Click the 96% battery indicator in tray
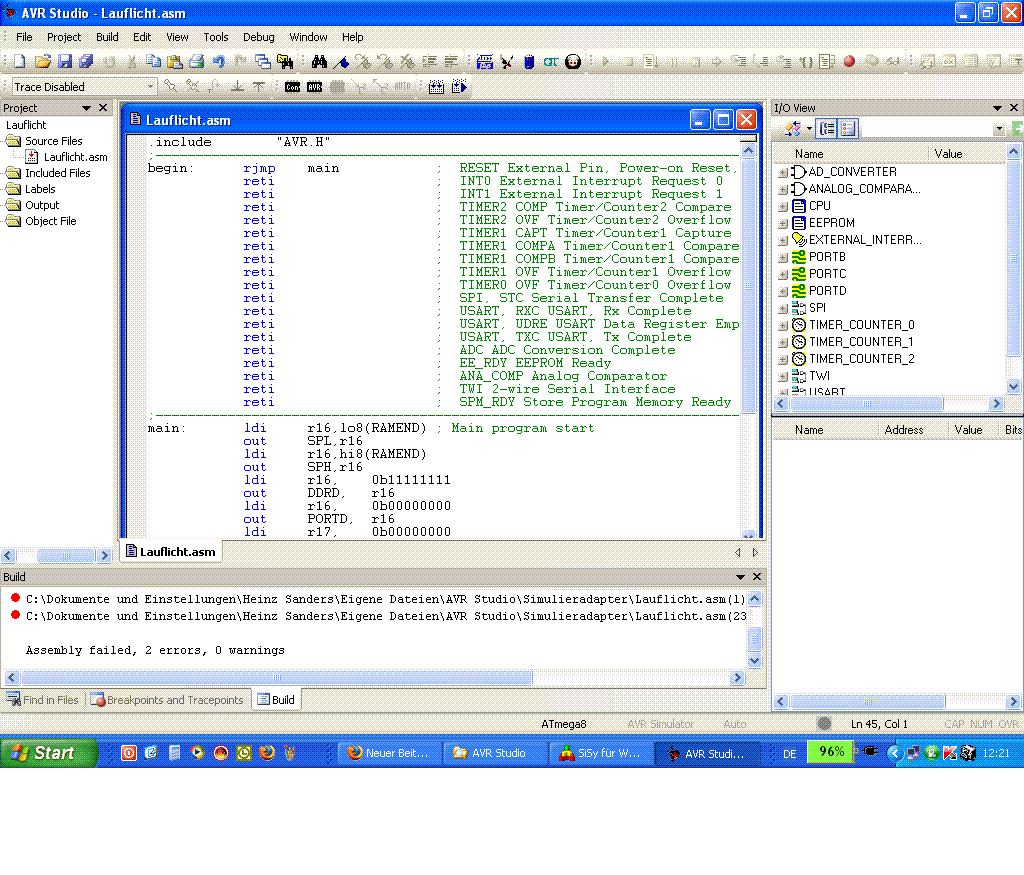Viewport: 1024px width, 875px height. pyautogui.click(x=831, y=752)
